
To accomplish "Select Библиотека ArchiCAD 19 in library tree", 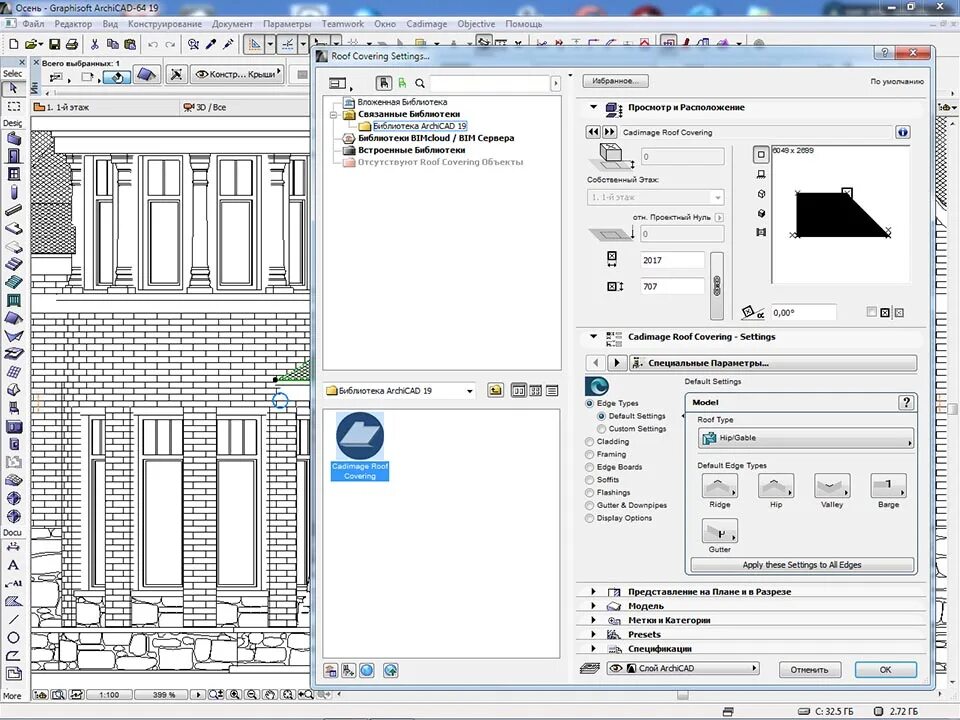I will pyautogui.click(x=419, y=126).
